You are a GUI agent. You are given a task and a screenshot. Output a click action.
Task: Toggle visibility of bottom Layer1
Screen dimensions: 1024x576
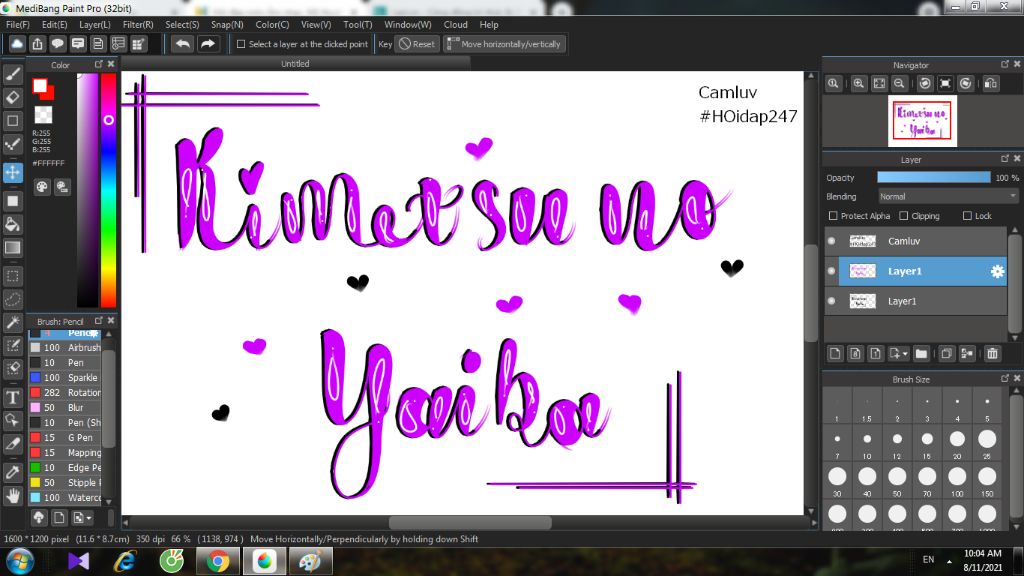pyautogui.click(x=831, y=301)
